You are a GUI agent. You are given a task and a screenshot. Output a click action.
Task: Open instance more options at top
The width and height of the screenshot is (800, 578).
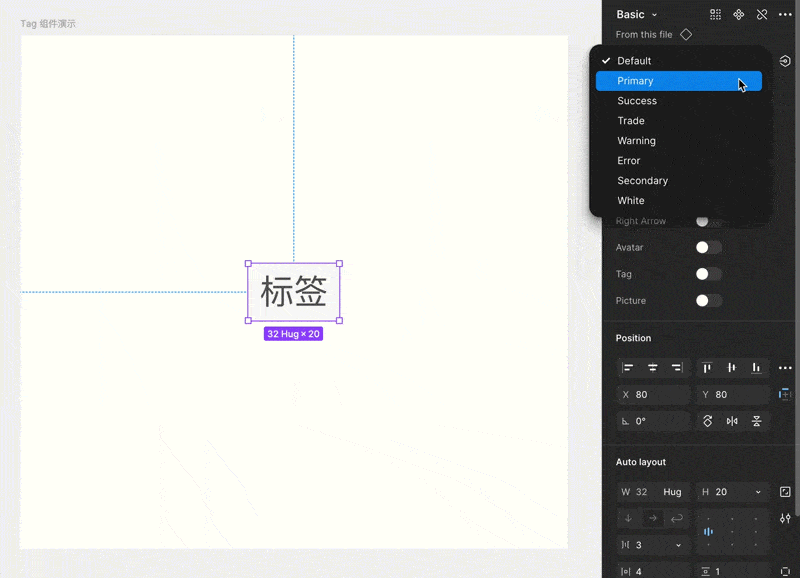785,14
